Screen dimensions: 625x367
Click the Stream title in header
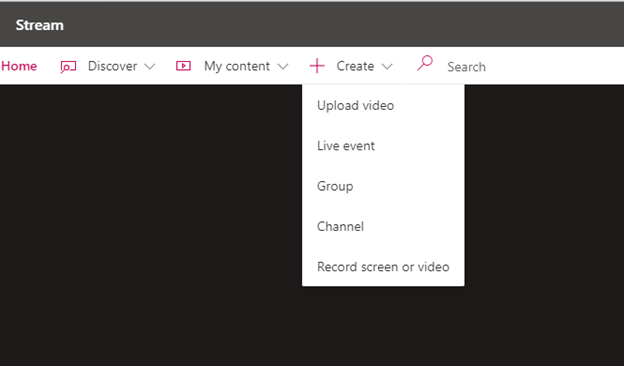(x=39, y=25)
